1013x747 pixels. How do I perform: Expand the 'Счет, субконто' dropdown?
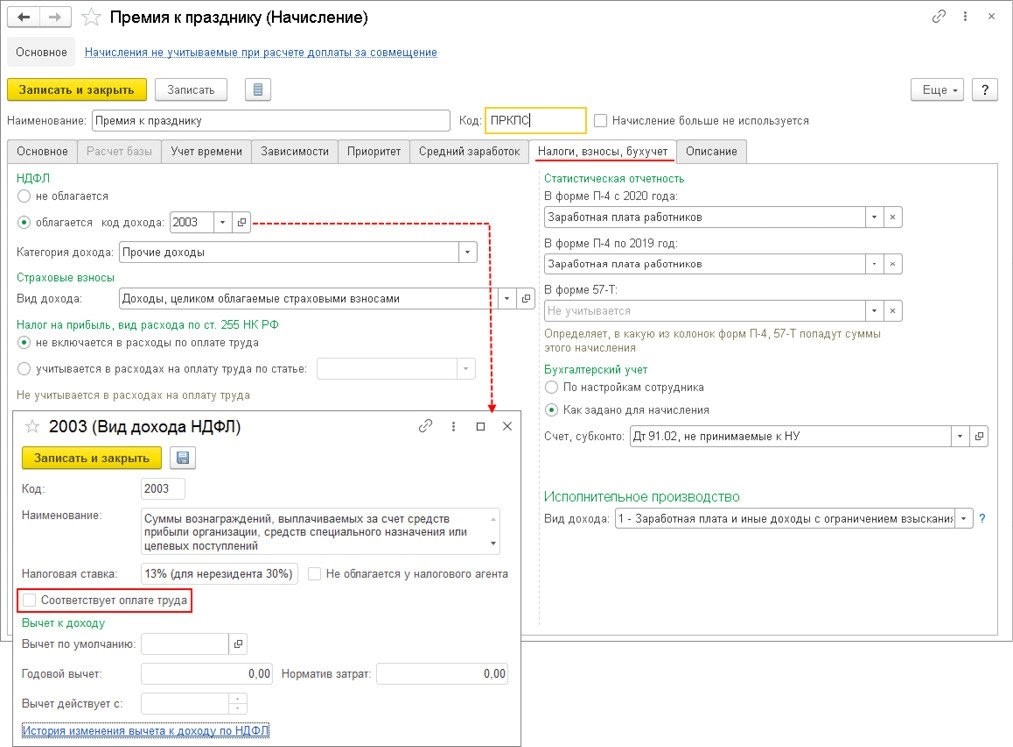pyautogui.click(x=961, y=437)
